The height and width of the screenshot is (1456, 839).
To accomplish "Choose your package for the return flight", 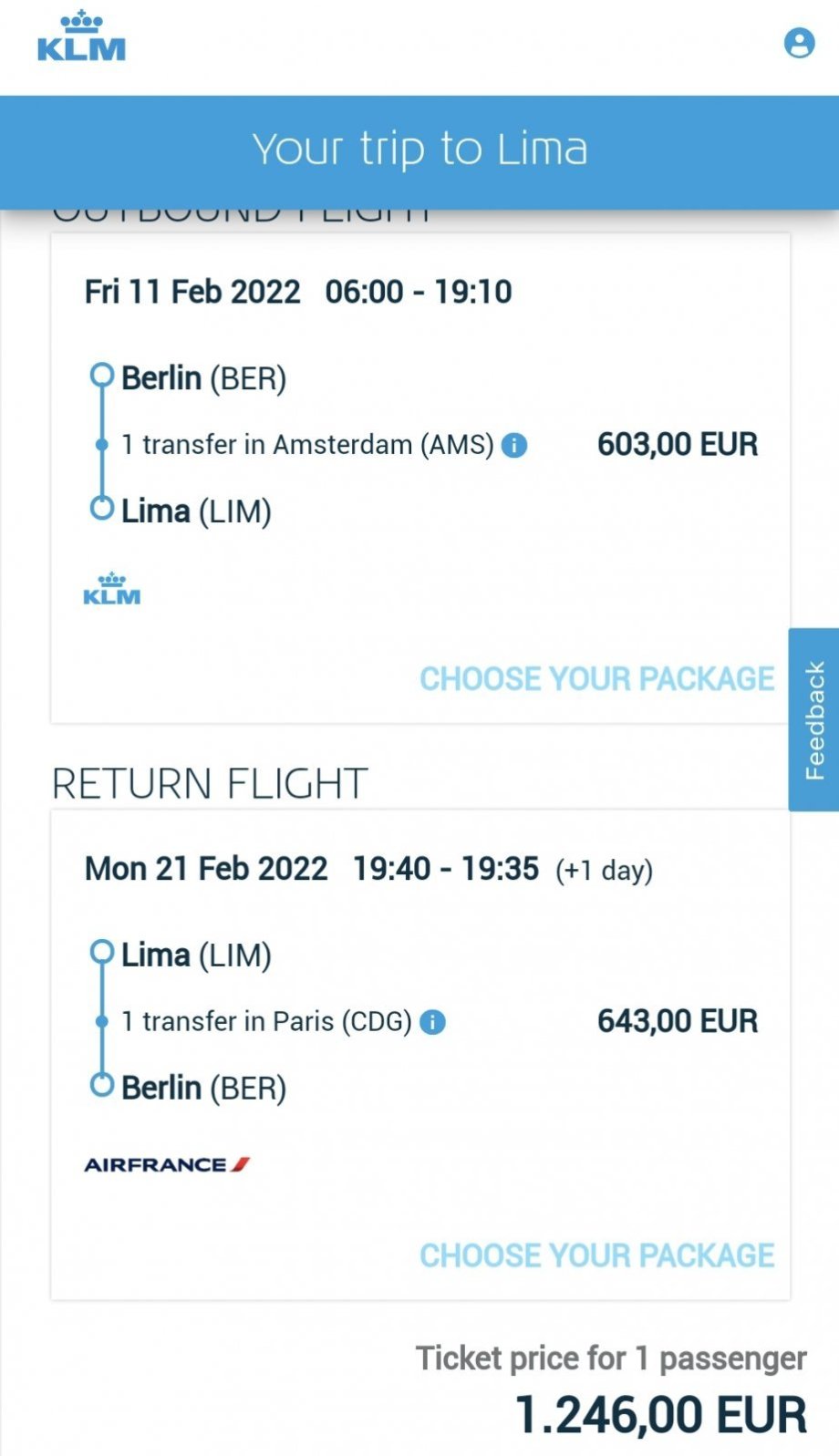I will [596, 1255].
